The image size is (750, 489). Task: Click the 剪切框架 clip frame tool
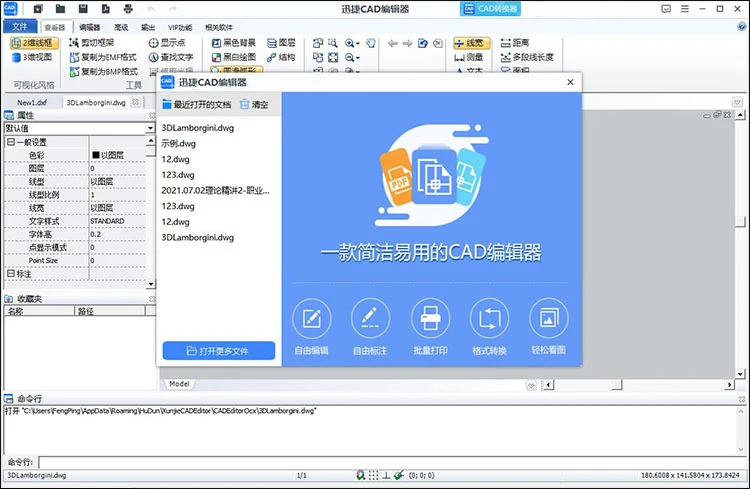[x=91, y=43]
